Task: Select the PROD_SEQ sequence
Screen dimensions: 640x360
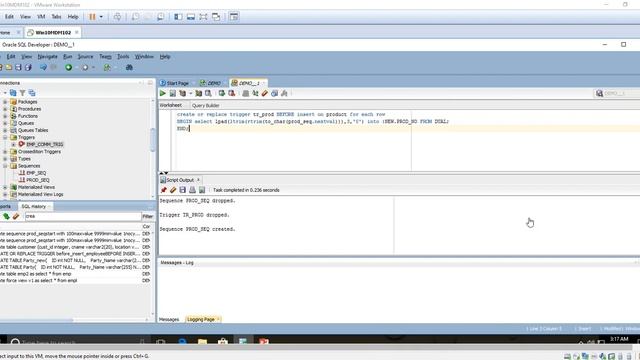Action: 38,180
